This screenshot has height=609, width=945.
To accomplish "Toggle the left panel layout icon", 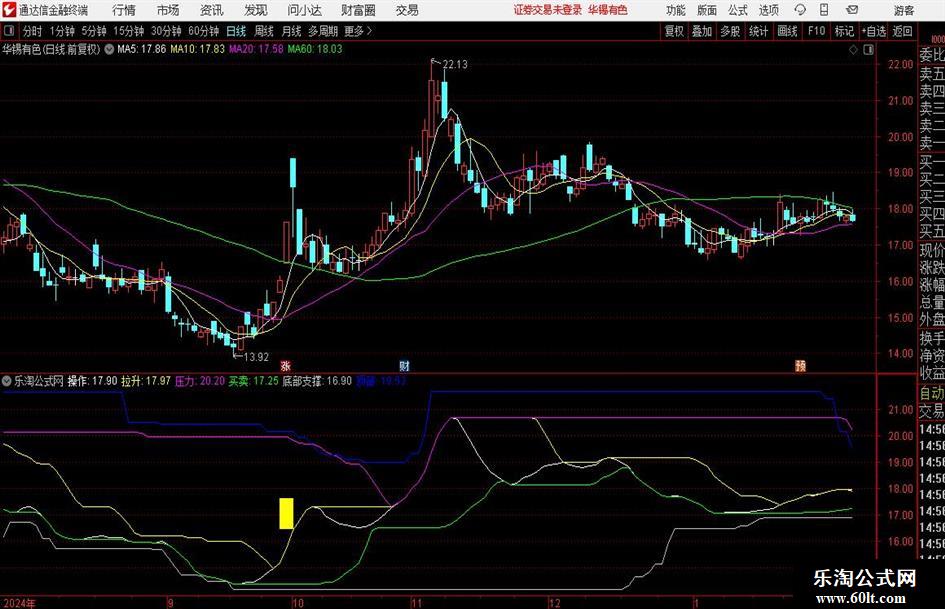I will [9, 31].
